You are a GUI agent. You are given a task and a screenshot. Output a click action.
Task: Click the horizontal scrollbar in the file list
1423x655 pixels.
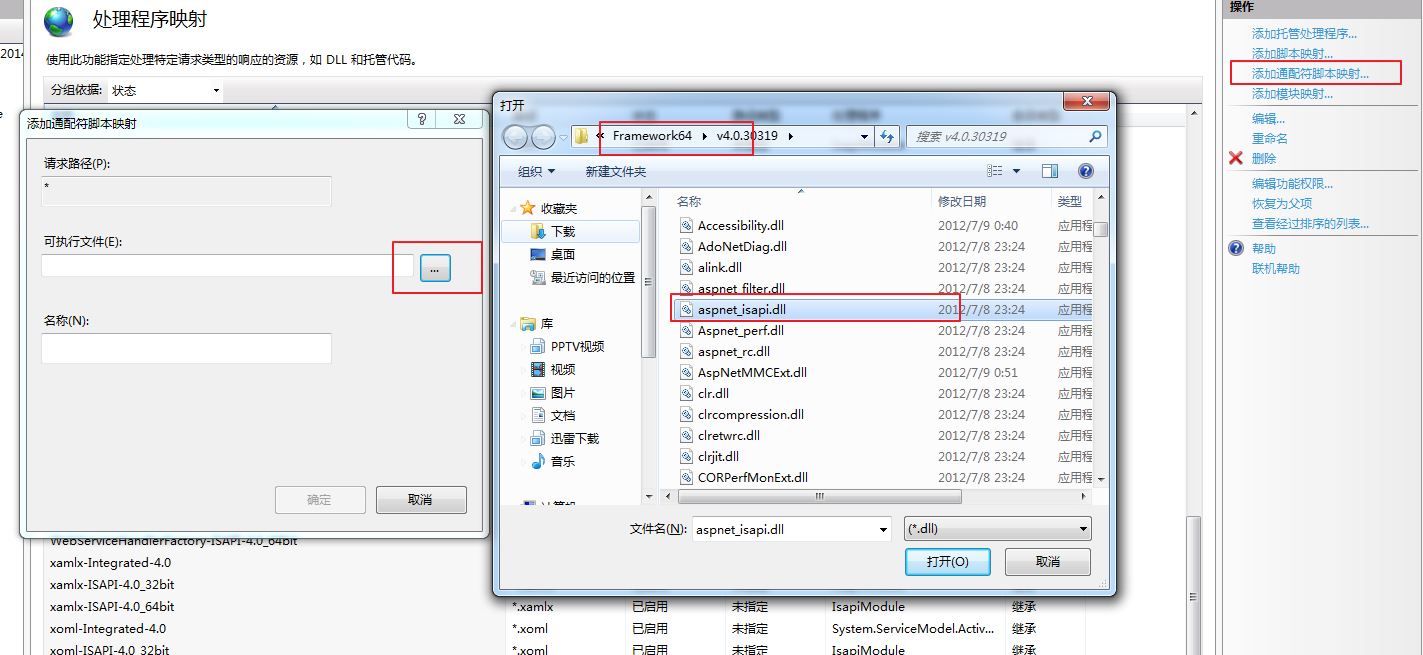coord(819,496)
